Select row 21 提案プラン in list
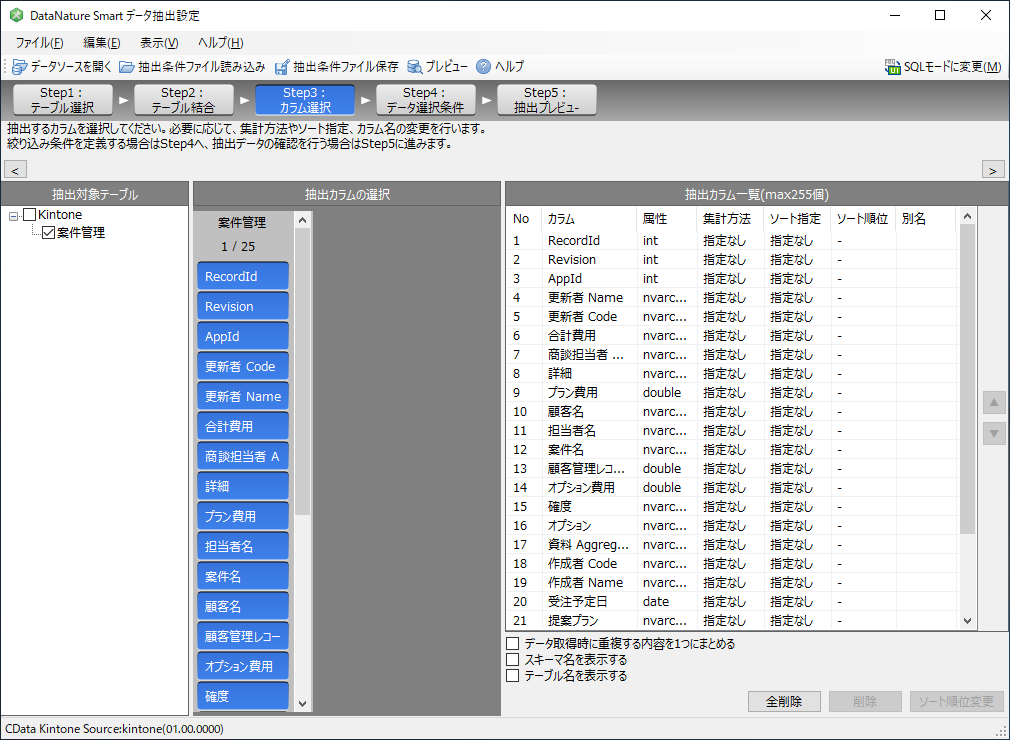The width and height of the screenshot is (1010, 740). coord(733,621)
